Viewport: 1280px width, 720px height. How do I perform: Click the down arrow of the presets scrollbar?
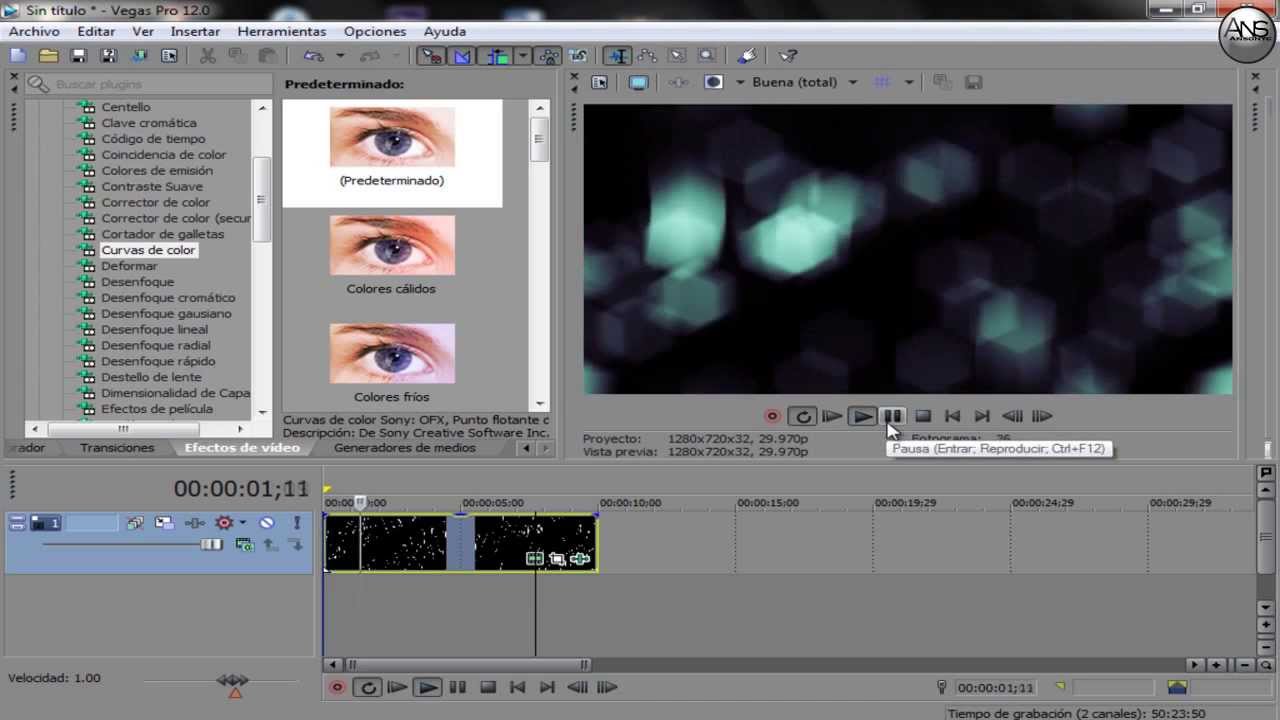540,403
